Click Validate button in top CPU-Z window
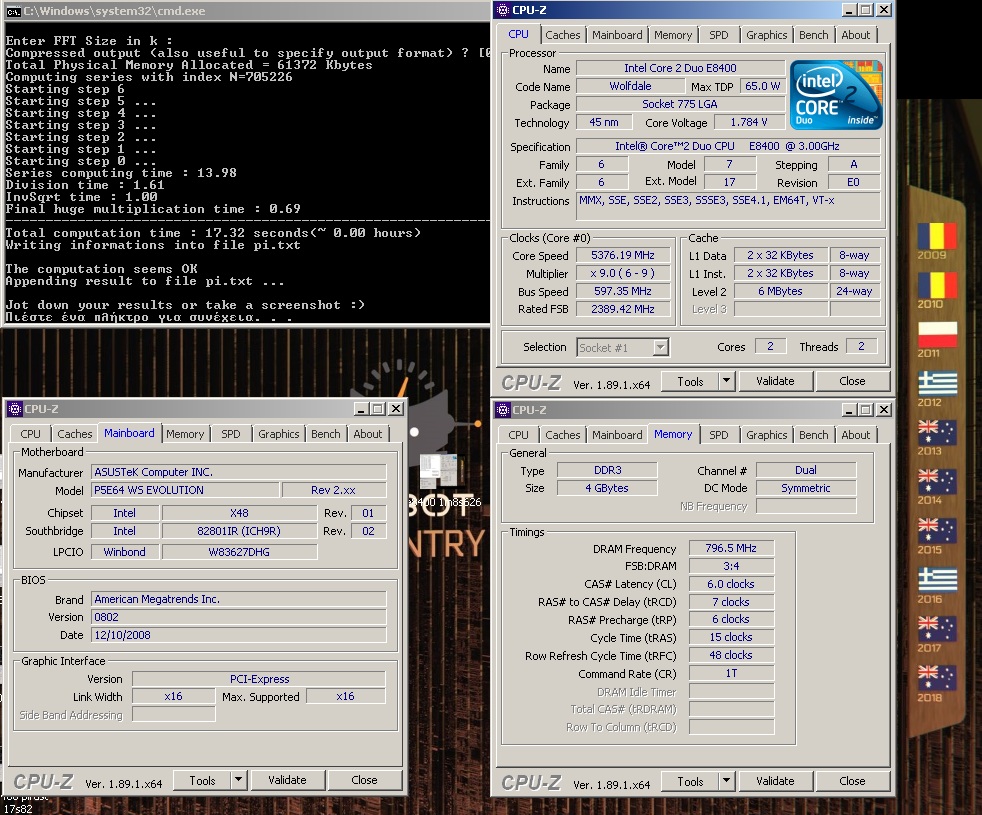This screenshot has width=982, height=815. coord(775,381)
